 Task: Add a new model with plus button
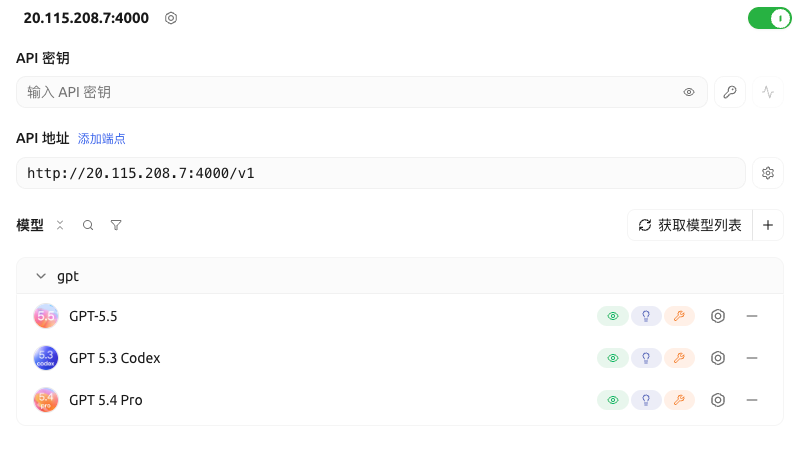pos(768,225)
